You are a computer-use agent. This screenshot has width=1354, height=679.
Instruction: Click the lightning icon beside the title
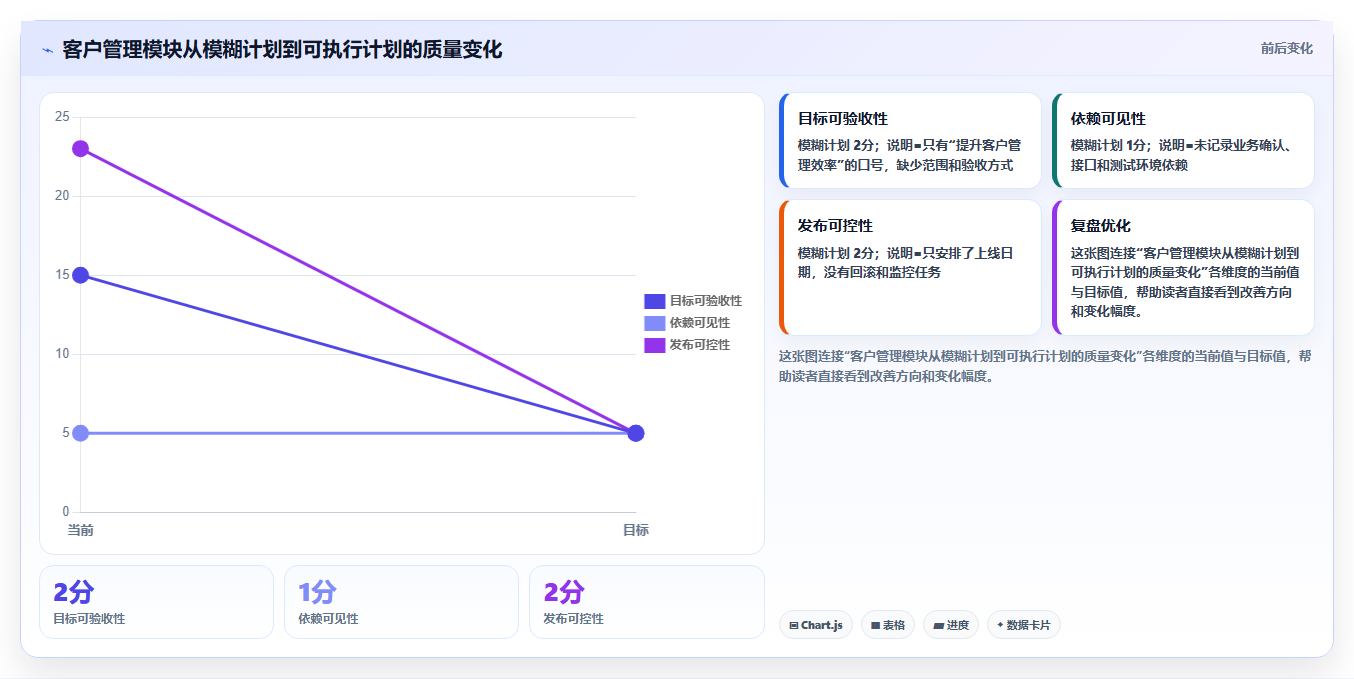[x=48, y=50]
